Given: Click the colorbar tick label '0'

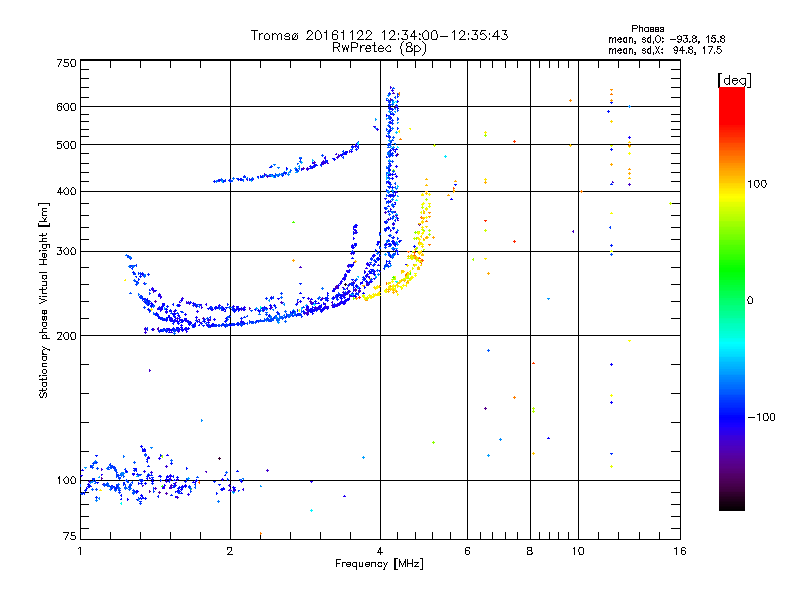Looking at the screenshot, I should (750, 300).
